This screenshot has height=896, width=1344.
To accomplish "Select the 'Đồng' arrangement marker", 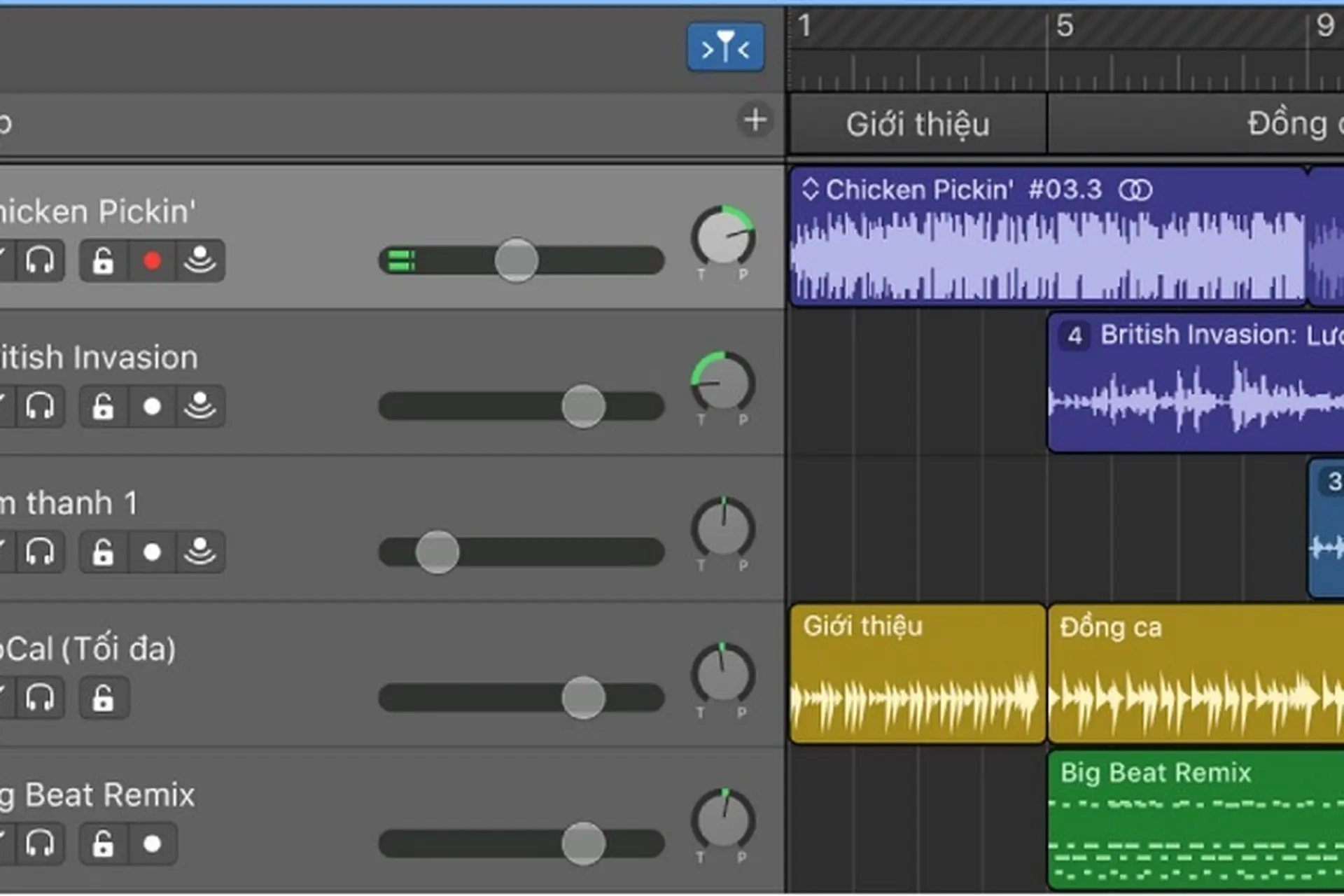I will (x=1196, y=124).
